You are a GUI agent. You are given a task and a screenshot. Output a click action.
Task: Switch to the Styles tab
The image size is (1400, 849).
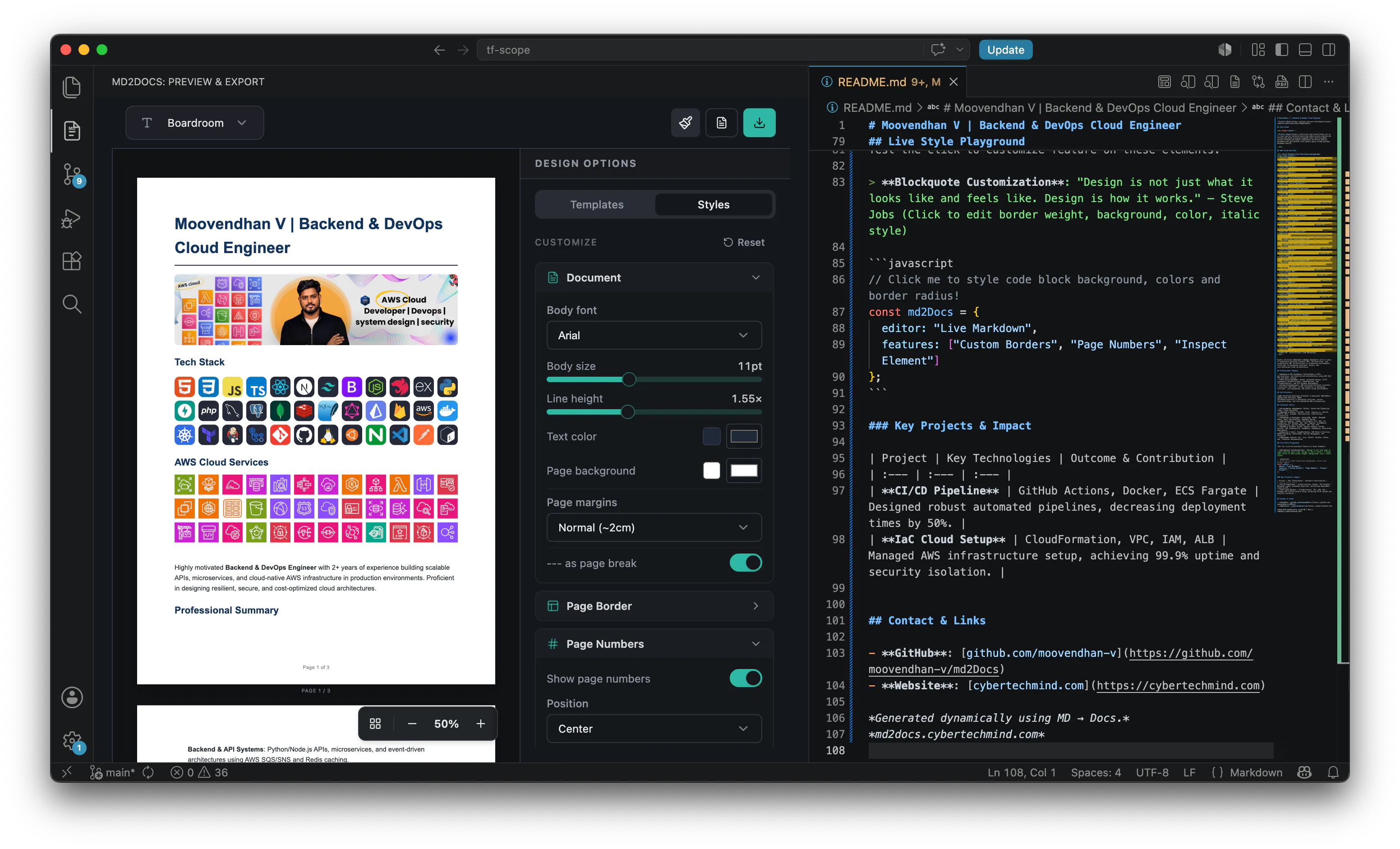[713, 204]
